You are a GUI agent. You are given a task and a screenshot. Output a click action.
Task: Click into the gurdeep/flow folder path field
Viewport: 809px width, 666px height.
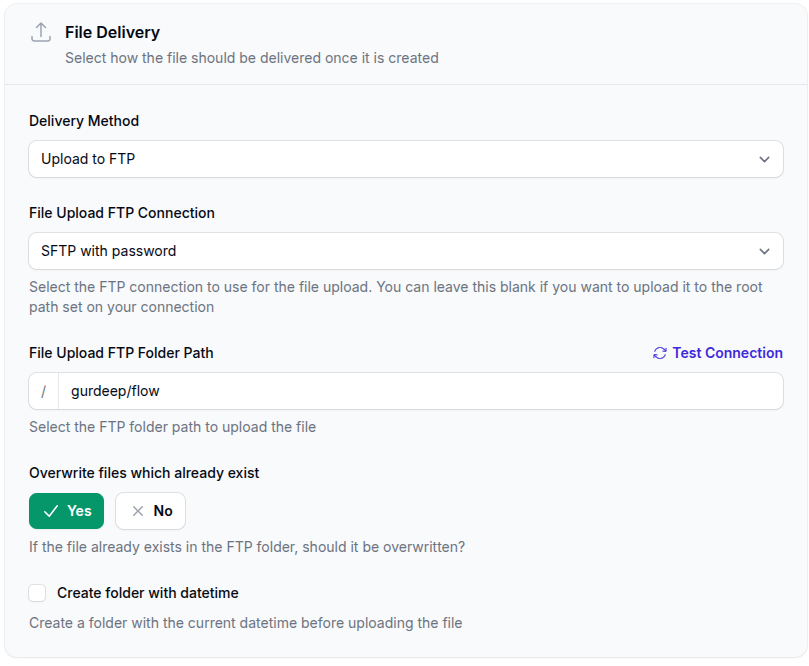(x=420, y=391)
